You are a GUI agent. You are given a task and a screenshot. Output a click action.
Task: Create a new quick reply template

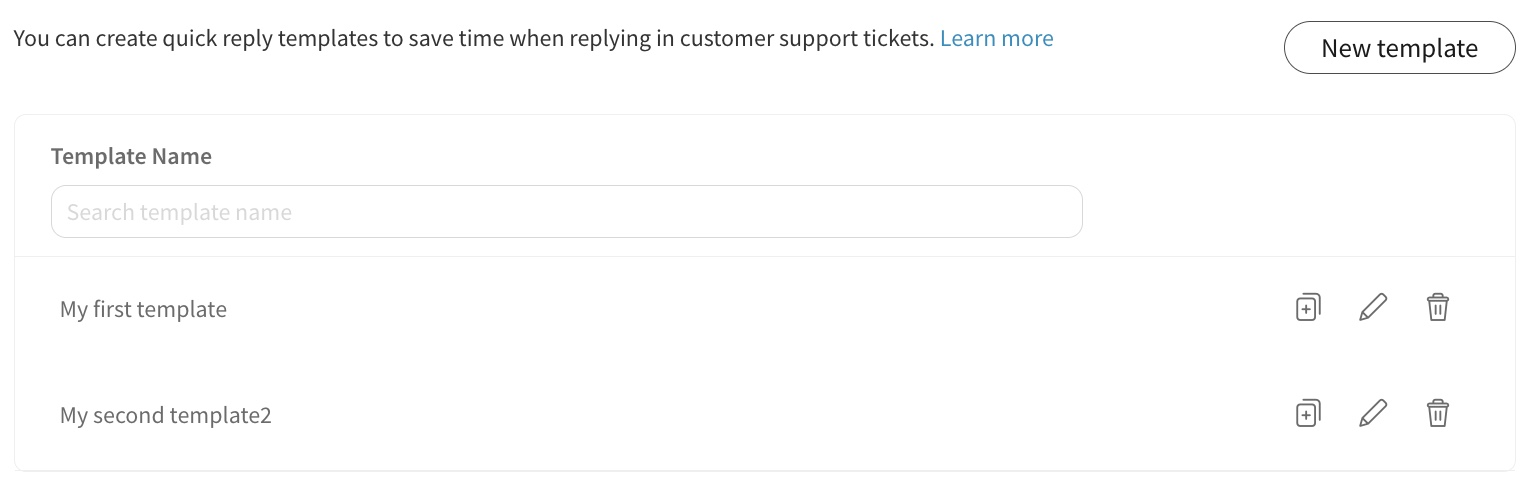tap(1399, 48)
